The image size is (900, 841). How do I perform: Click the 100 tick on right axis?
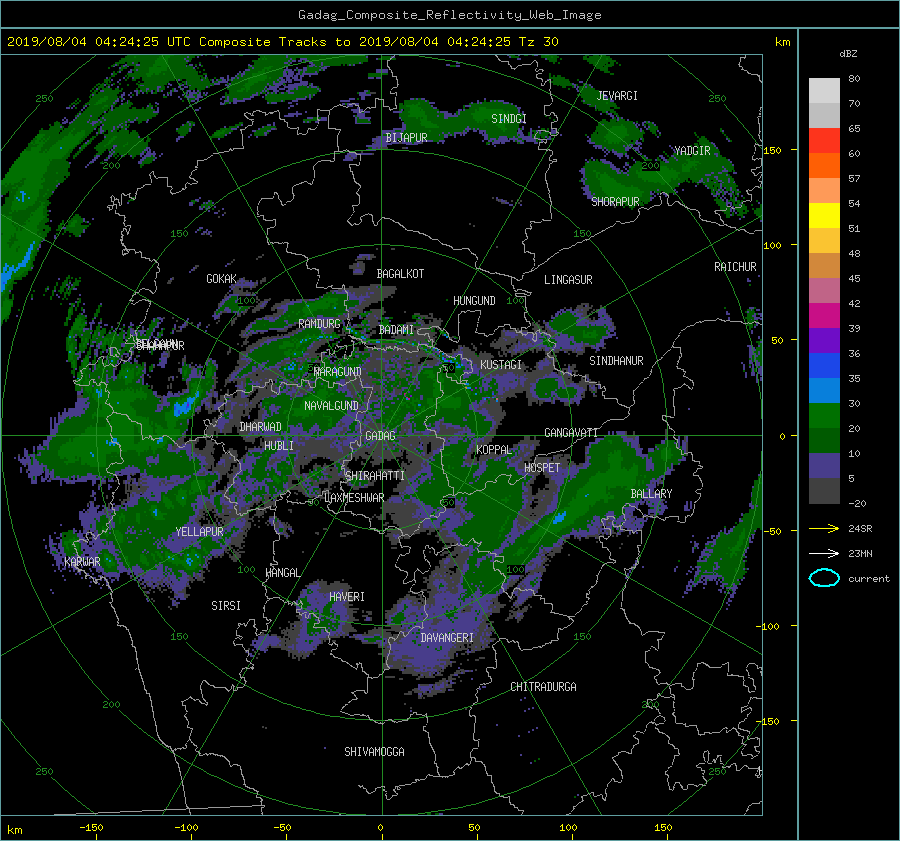coord(772,246)
